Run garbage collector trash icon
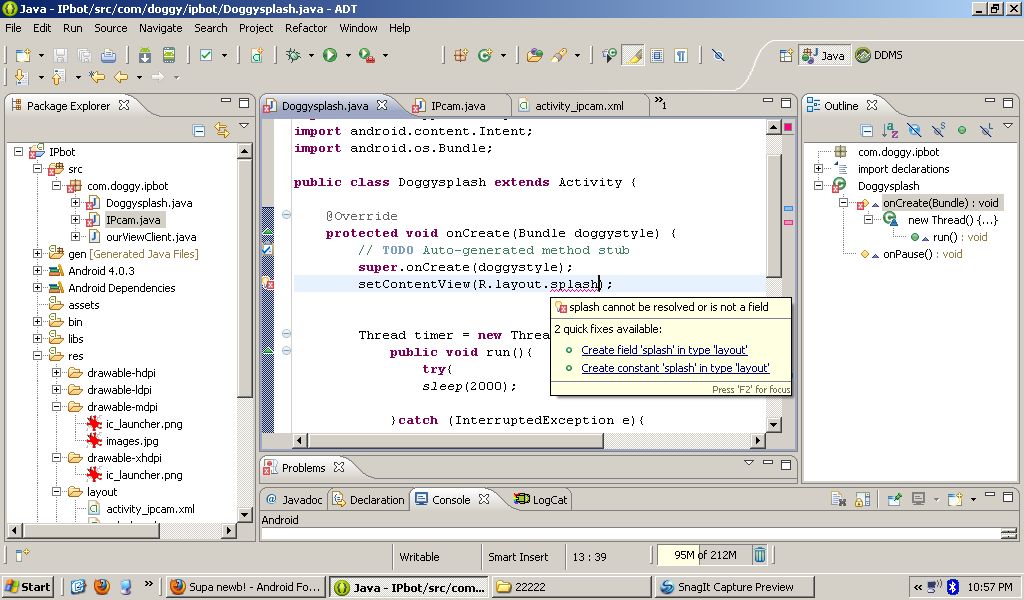Screen dimensions: 1024x600 click(x=759, y=556)
